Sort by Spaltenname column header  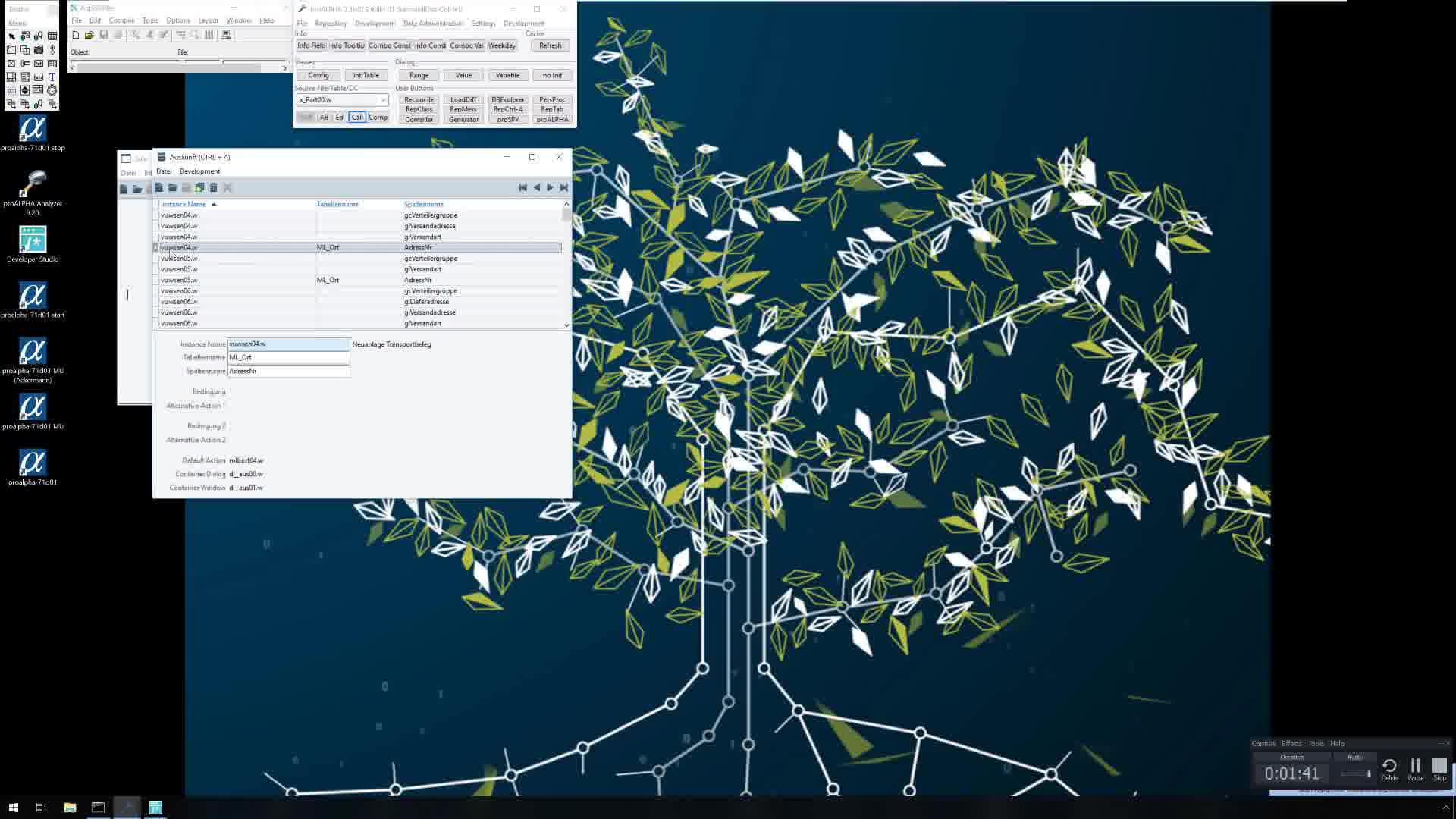(424, 204)
